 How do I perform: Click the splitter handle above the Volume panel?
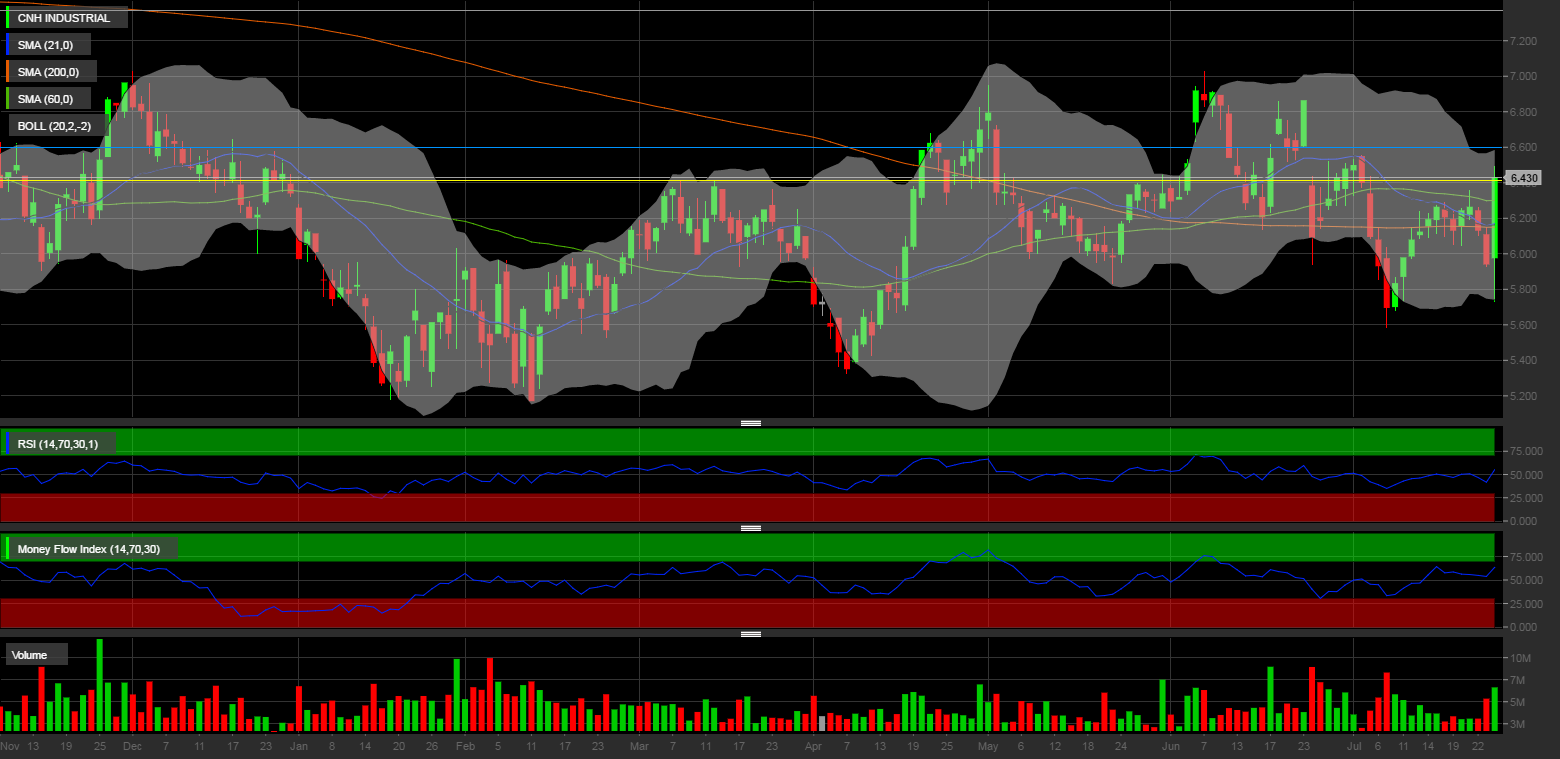(x=751, y=634)
